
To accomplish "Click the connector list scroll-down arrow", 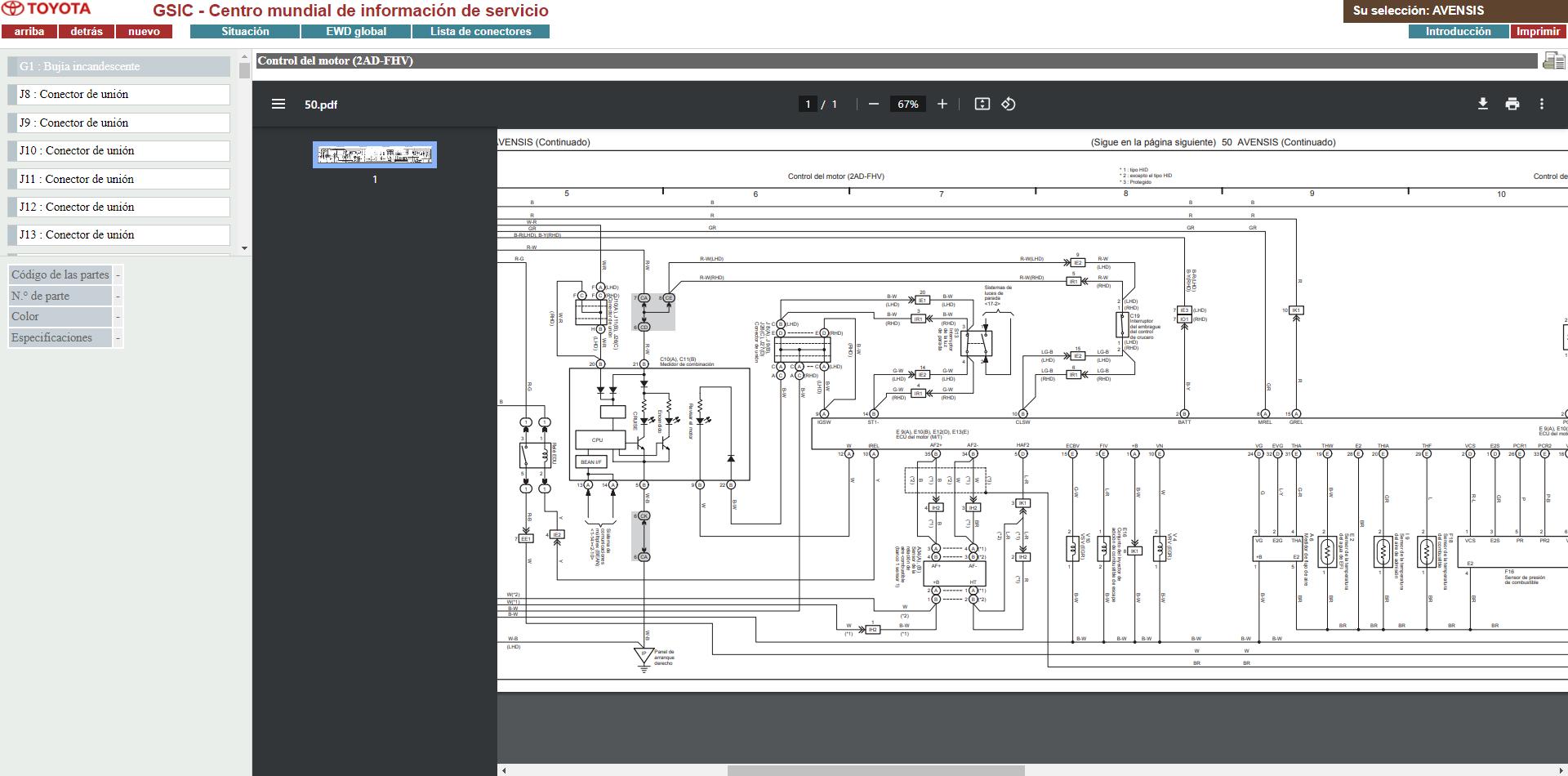I will coord(244,248).
